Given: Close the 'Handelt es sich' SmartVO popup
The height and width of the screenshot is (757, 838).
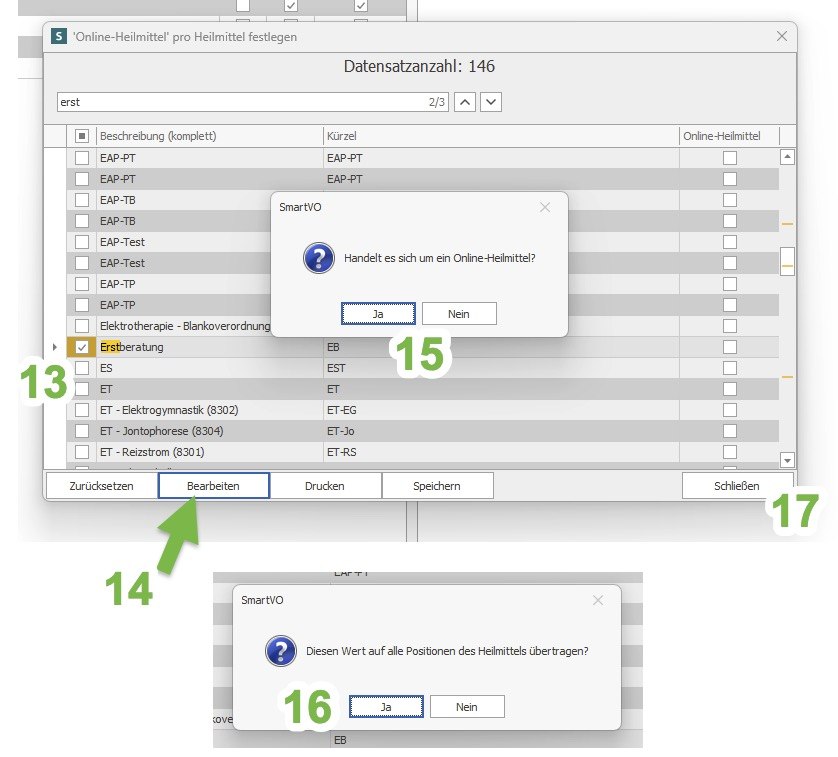Looking at the screenshot, I should [x=545, y=208].
